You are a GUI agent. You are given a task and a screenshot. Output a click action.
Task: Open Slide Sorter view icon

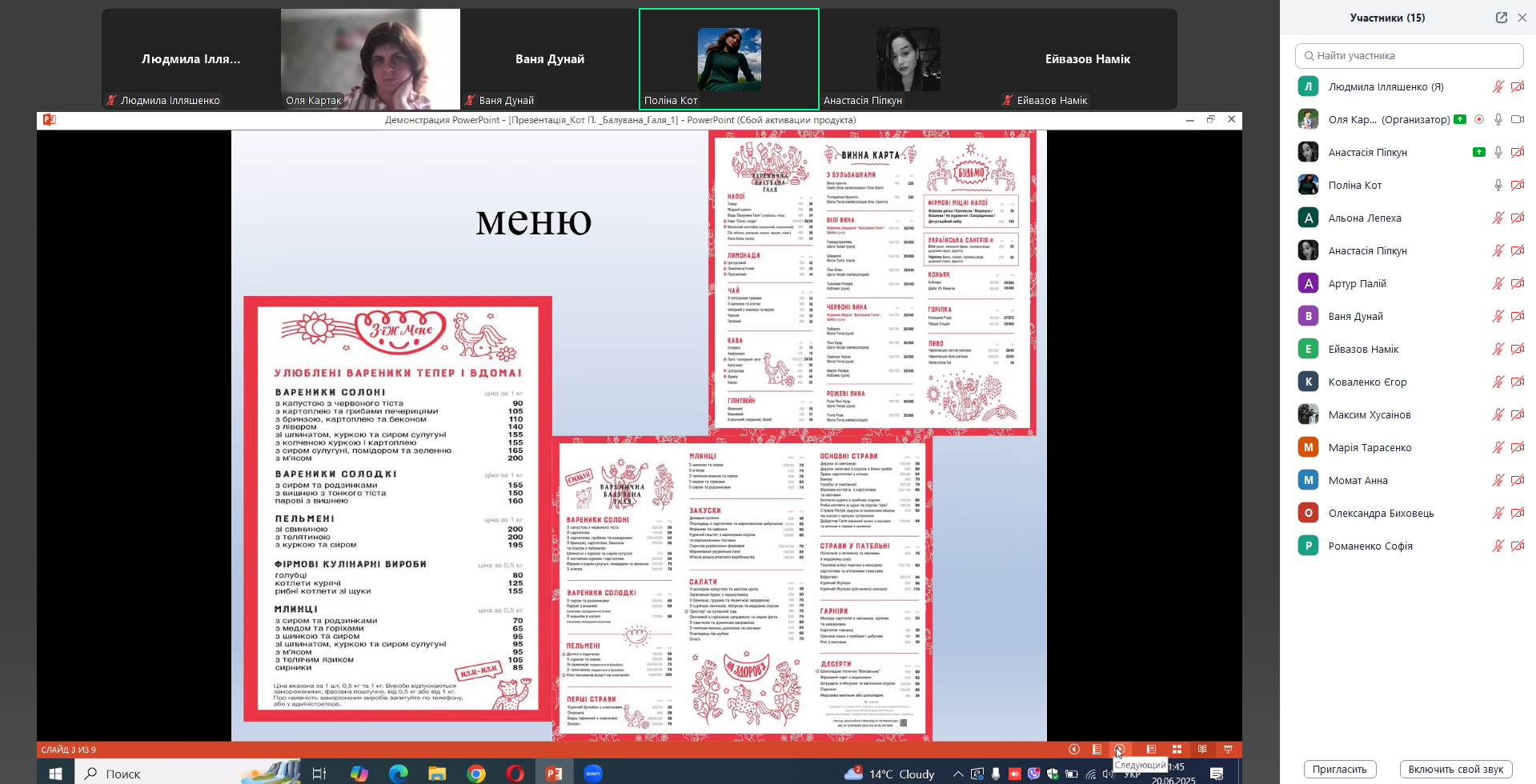pyautogui.click(x=1177, y=750)
